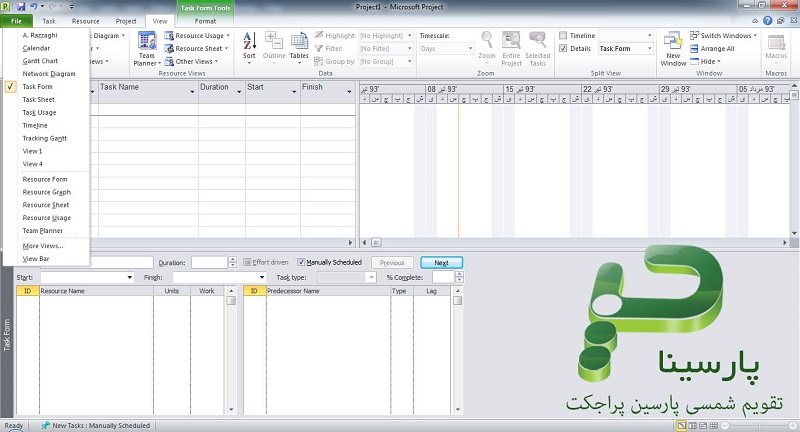
Task: Click the Arrange All icon
Action: coord(694,48)
